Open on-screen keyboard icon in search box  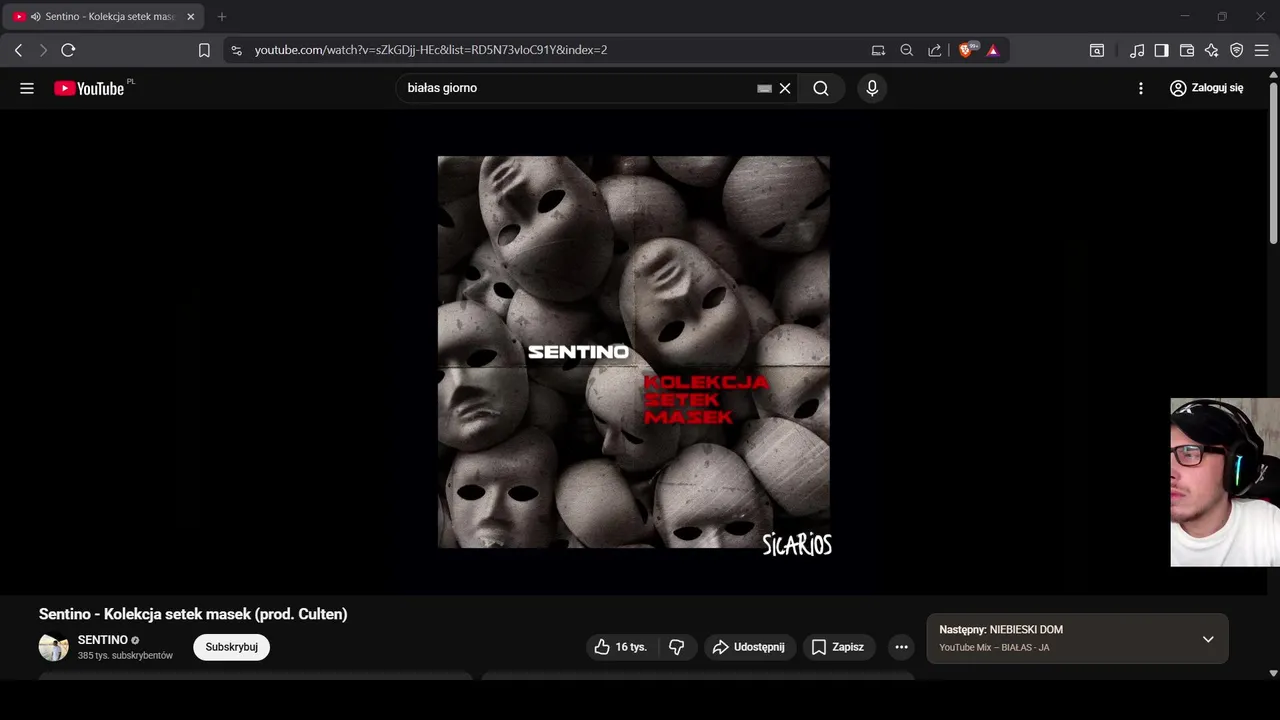pyautogui.click(x=764, y=88)
